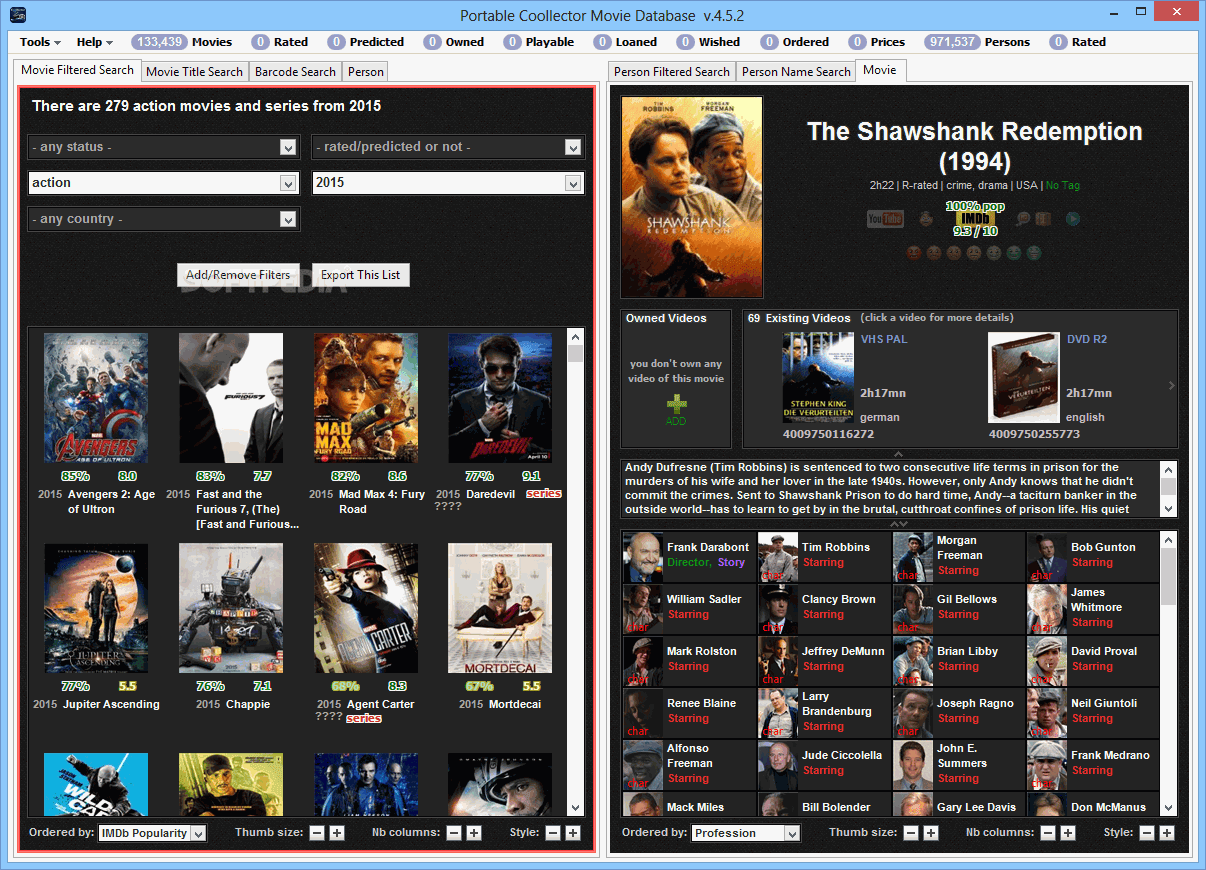Rate movie with the rightmost green smiley

click(1034, 253)
